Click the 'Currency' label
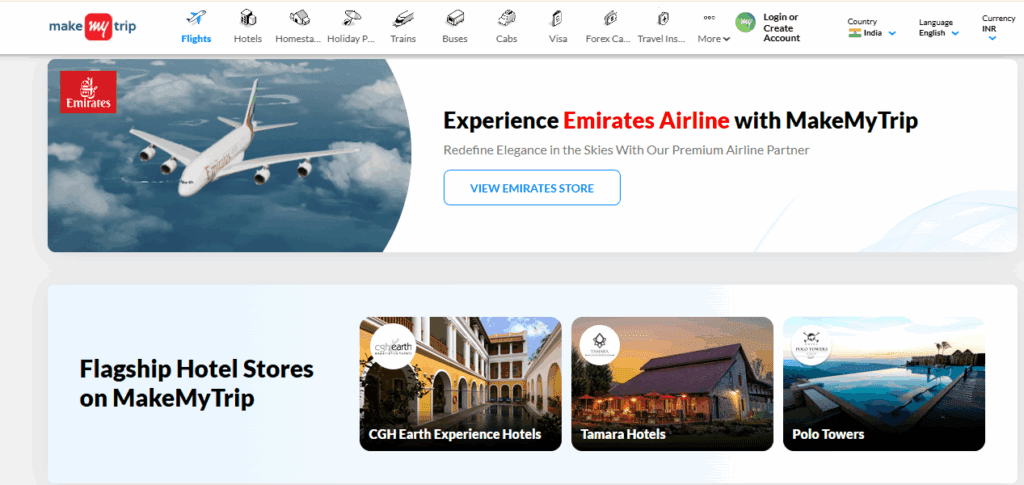The width and height of the screenshot is (1024, 485). click(999, 18)
